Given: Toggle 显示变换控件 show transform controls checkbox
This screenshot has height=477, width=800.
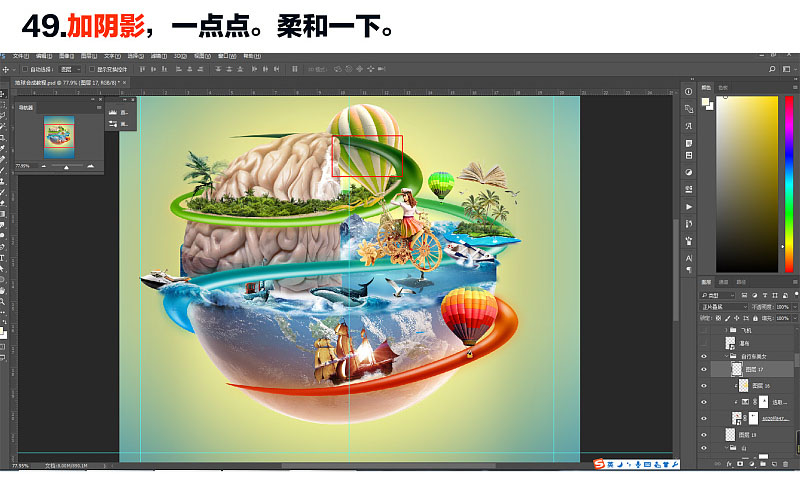Looking at the screenshot, I should tap(92, 69).
